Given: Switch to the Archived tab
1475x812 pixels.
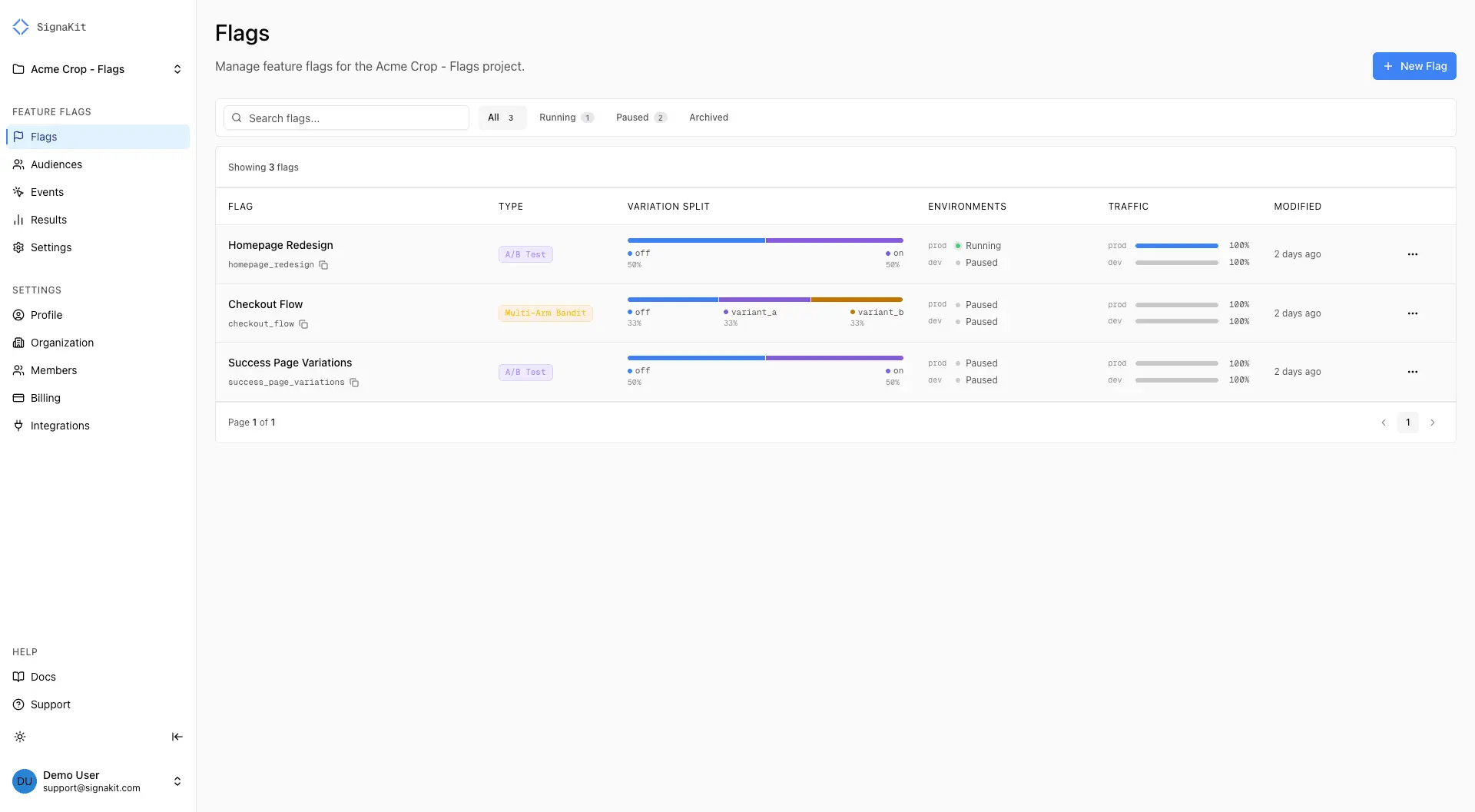Looking at the screenshot, I should (708, 118).
